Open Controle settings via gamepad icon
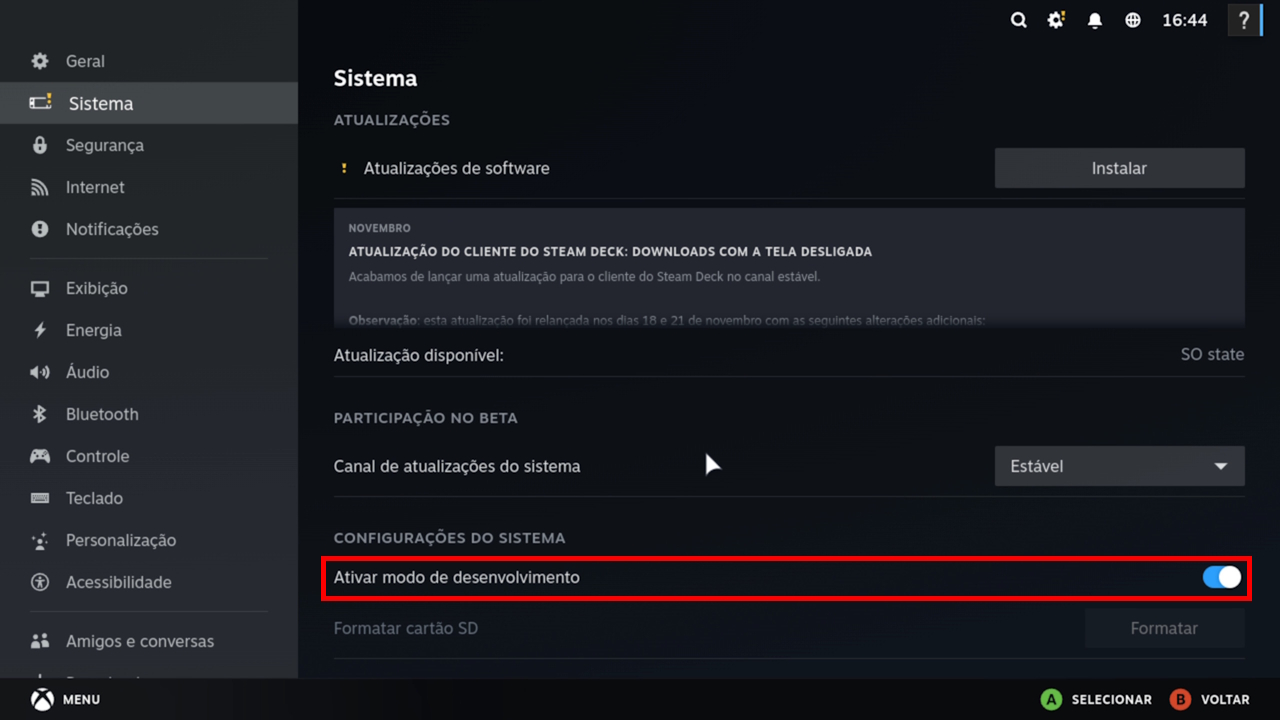The width and height of the screenshot is (1280, 720). pyautogui.click(x=39, y=456)
